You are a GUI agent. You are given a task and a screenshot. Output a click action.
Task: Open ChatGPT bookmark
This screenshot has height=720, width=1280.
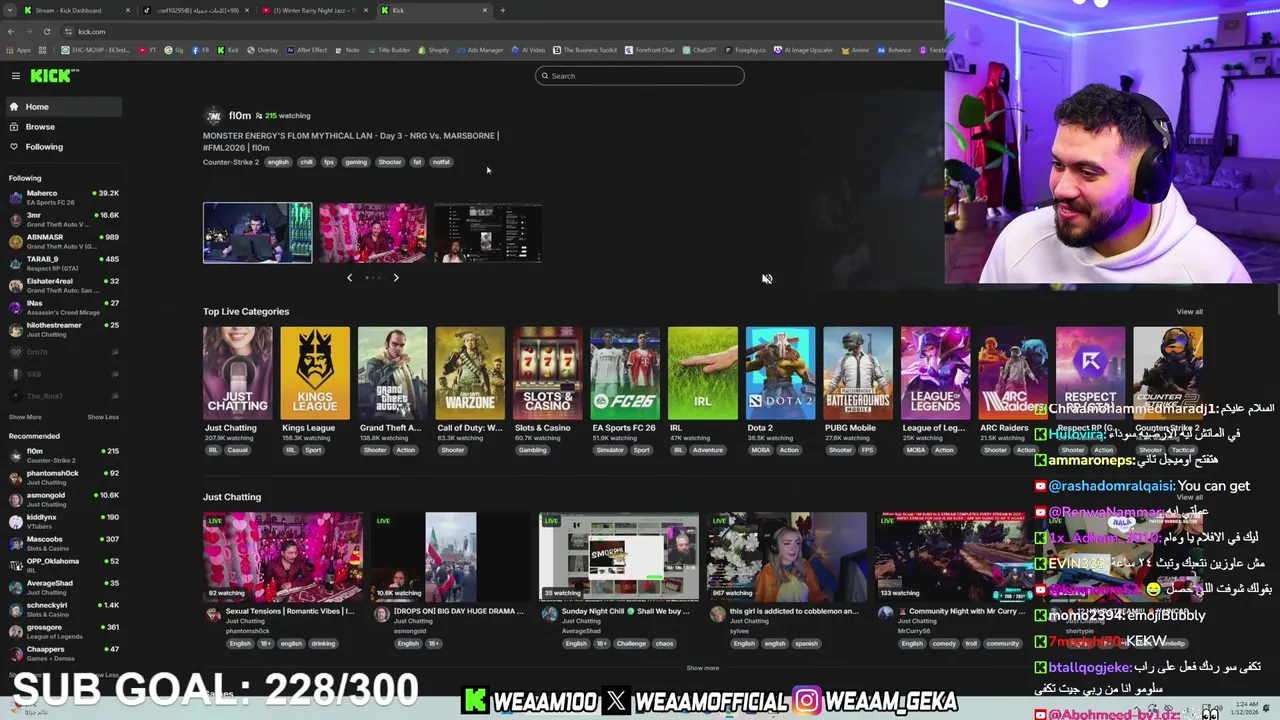tap(700, 50)
